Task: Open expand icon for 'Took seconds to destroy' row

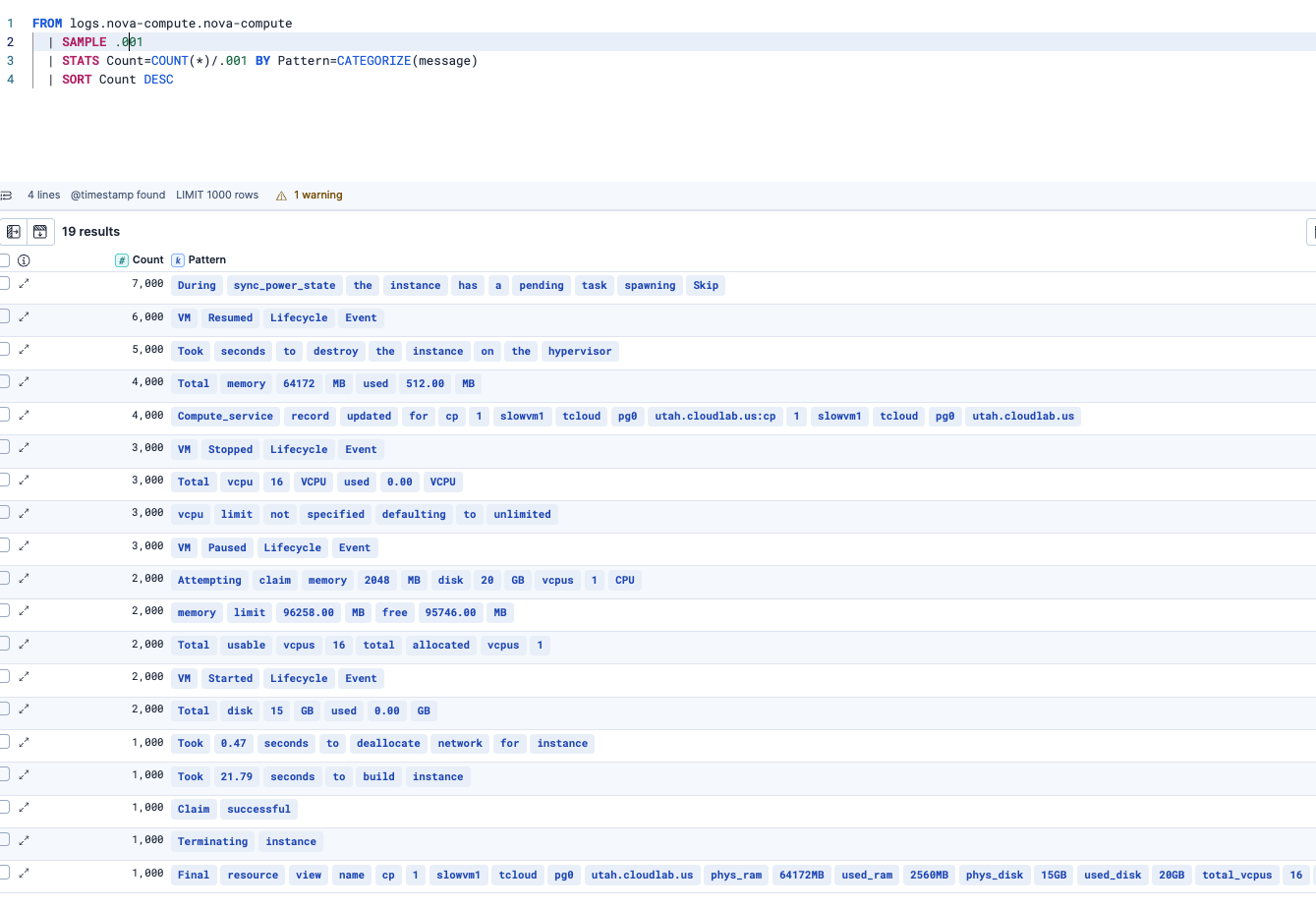Action: click(25, 349)
